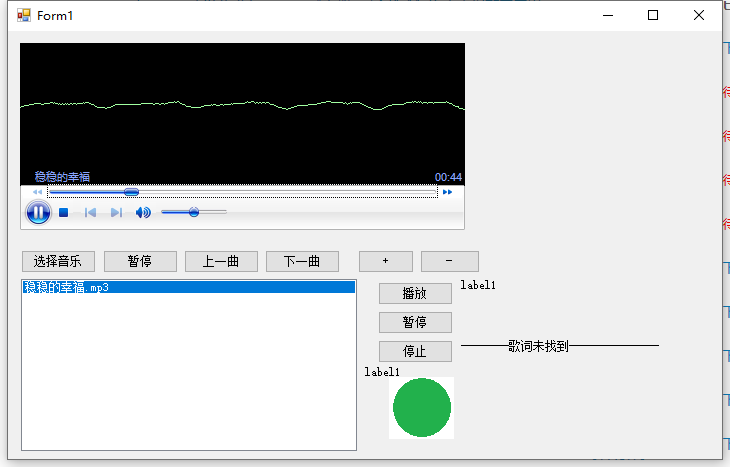Click the 上一曲 button
Image resolution: width=730 pixels, height=467 pixels.
tap(221, 261)
